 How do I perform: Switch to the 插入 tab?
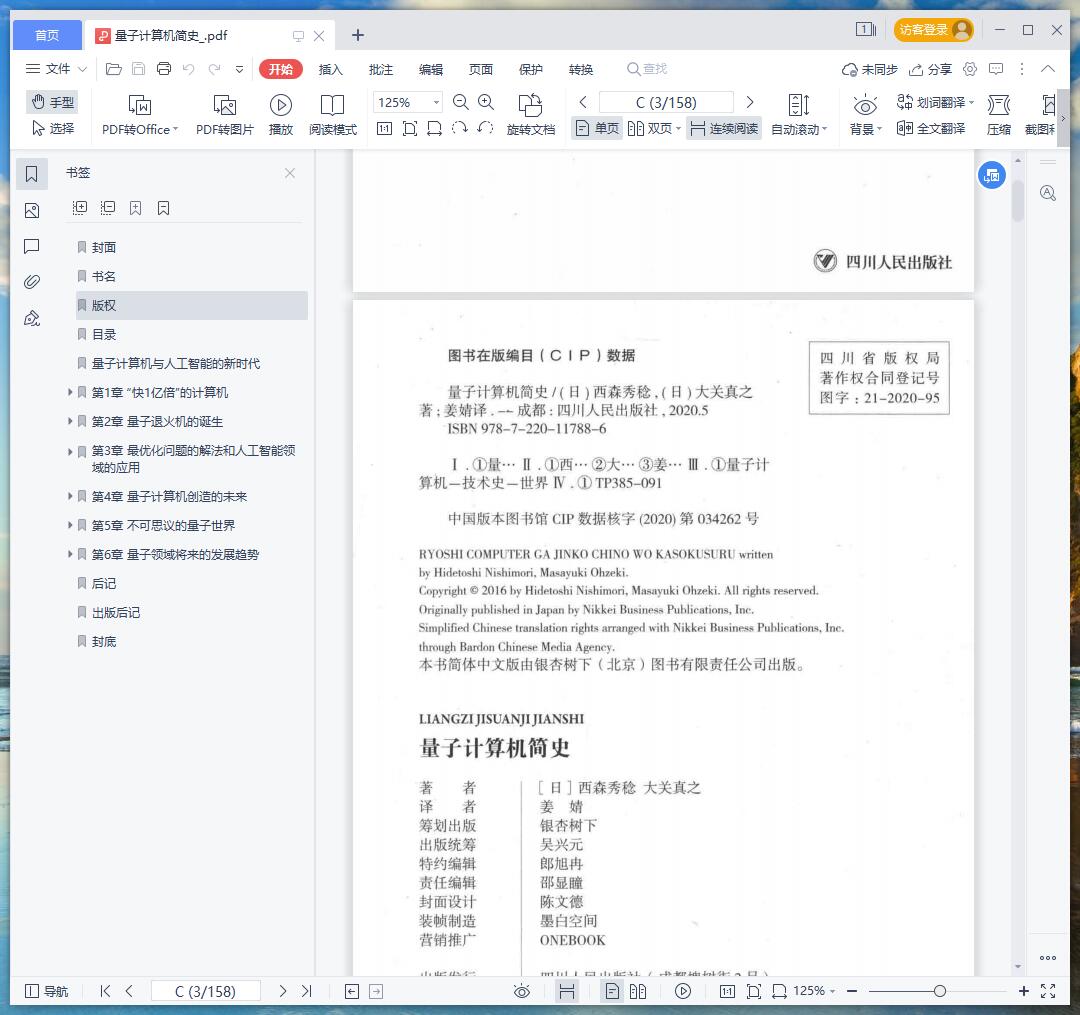click(x=331, y=69)
